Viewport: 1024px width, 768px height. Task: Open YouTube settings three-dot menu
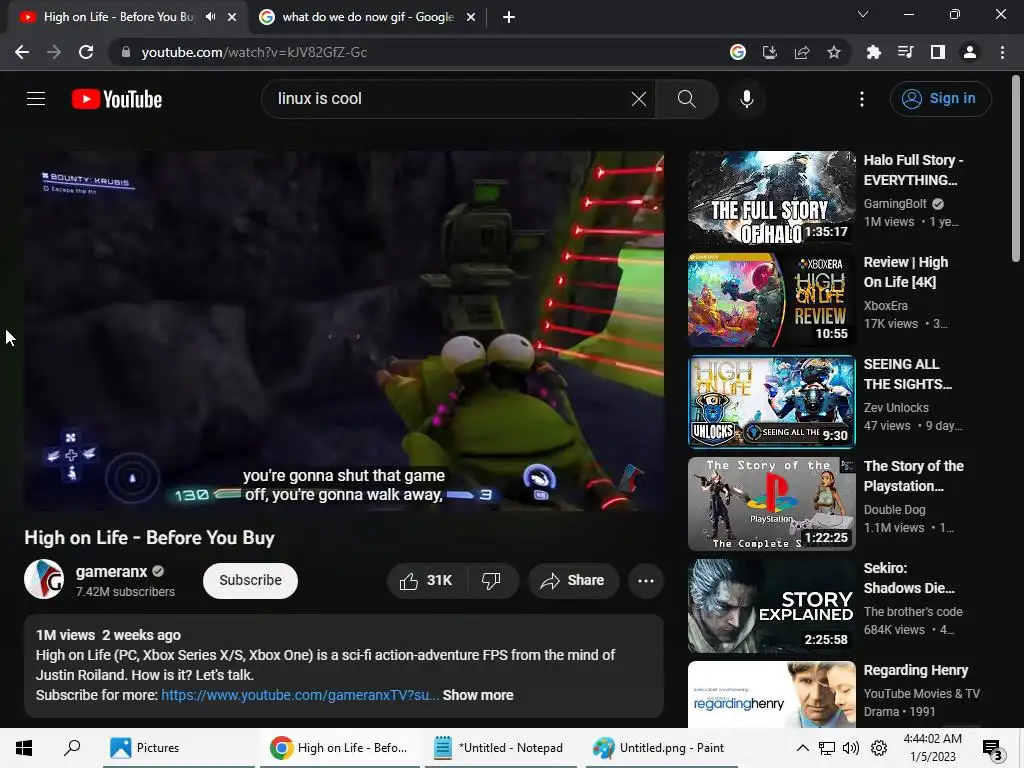(x=861, y=99)
